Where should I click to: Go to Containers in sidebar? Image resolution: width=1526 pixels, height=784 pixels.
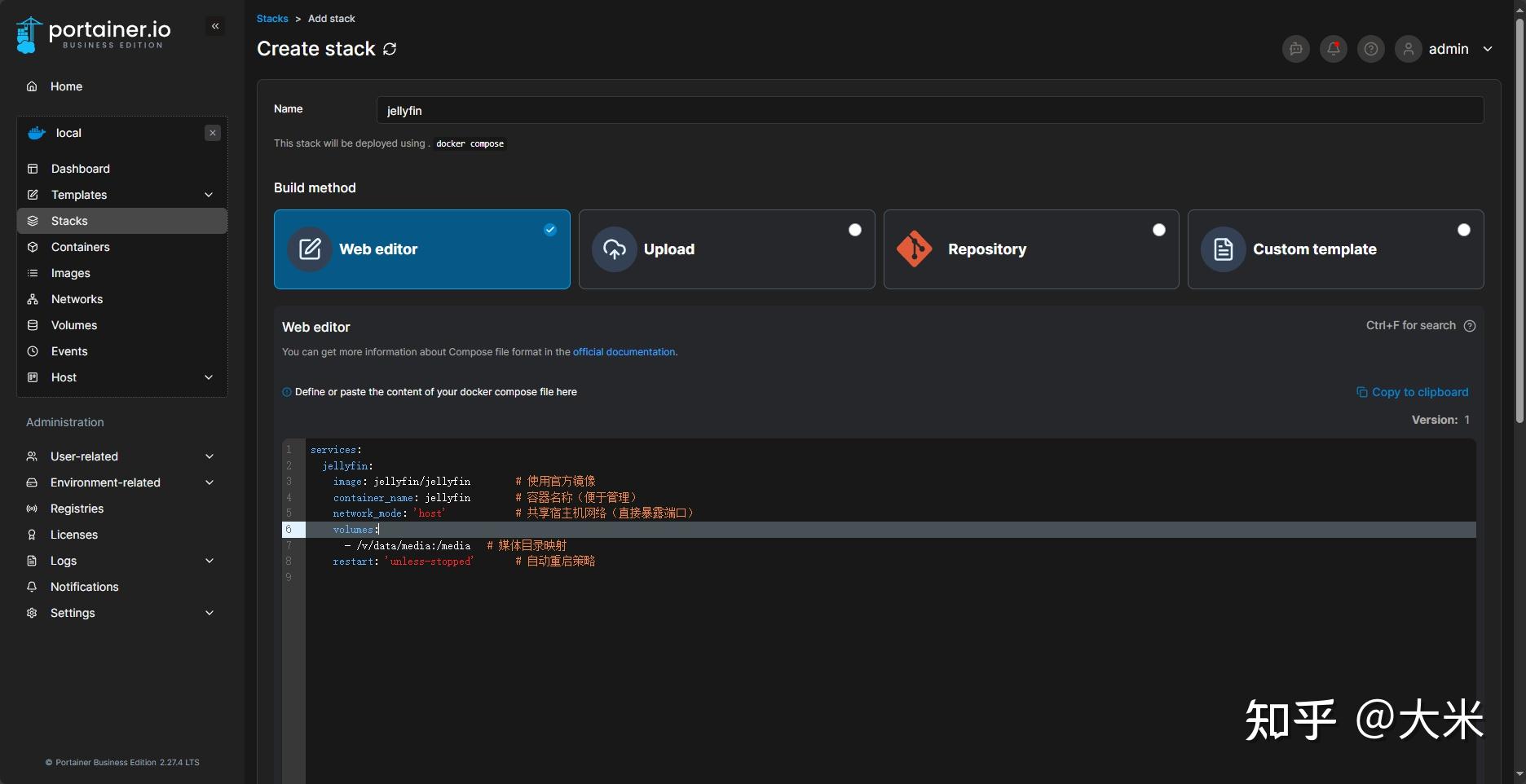(122, 247)
